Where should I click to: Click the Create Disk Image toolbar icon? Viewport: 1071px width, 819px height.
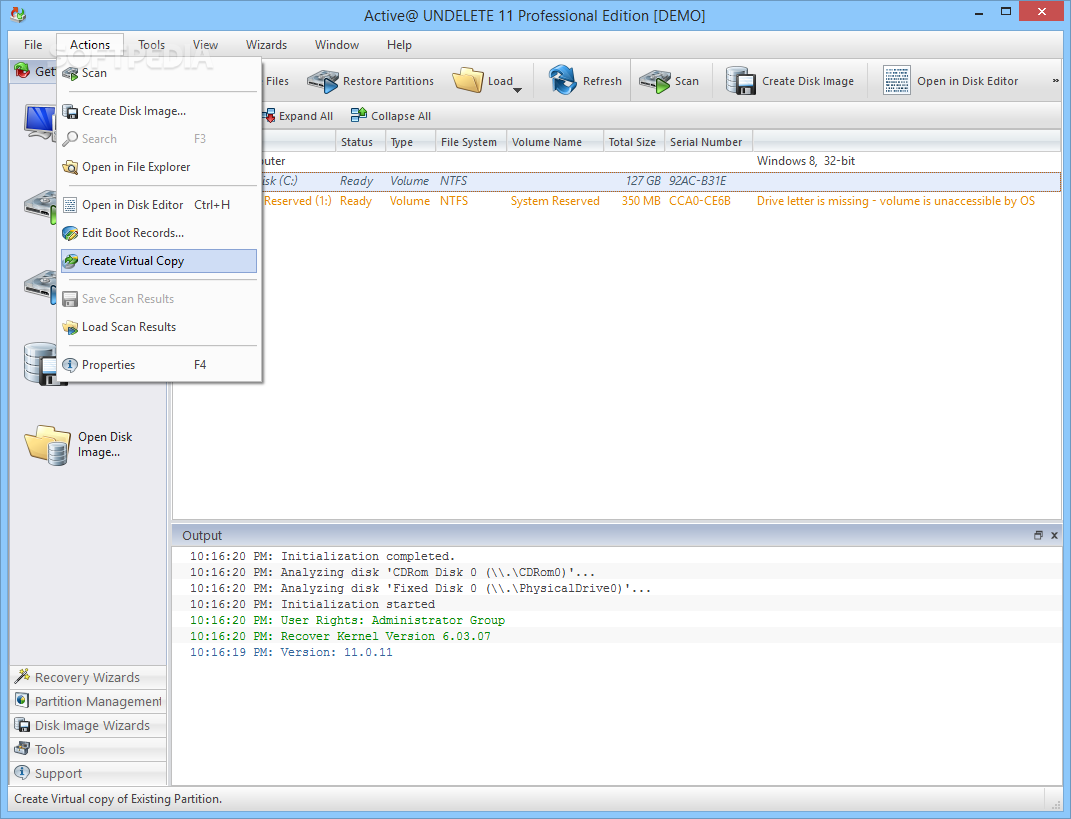tap(740, 81)
